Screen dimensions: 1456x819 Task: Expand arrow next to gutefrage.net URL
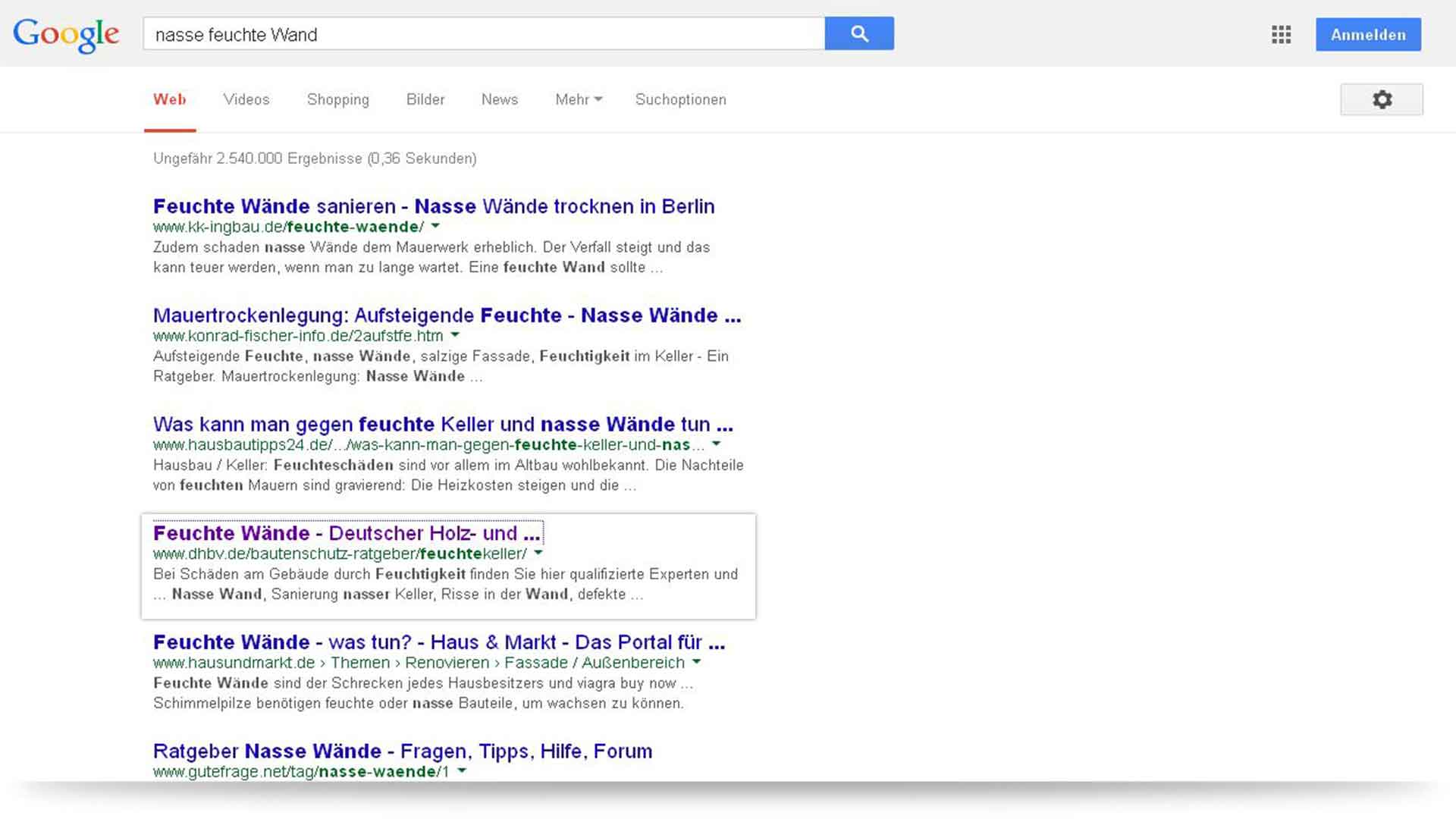coord(462,771)
